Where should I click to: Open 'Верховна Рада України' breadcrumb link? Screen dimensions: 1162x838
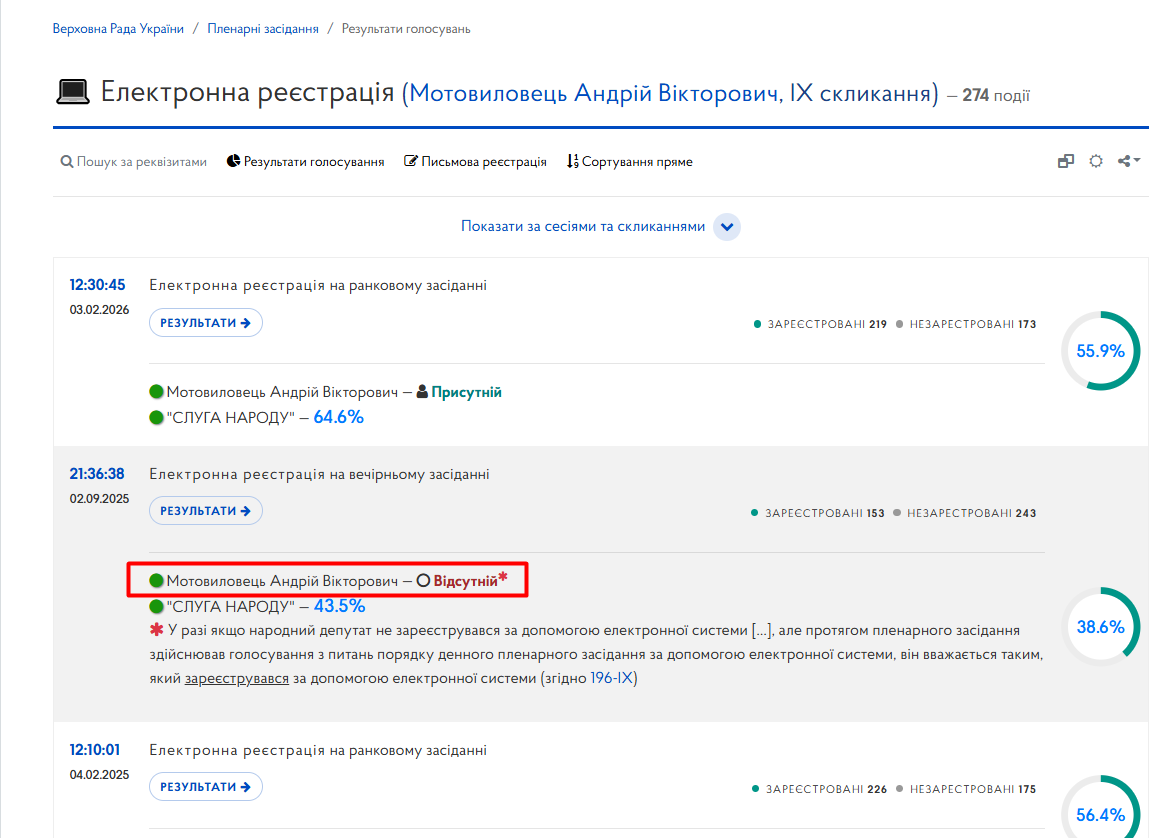tap(118, 29)
